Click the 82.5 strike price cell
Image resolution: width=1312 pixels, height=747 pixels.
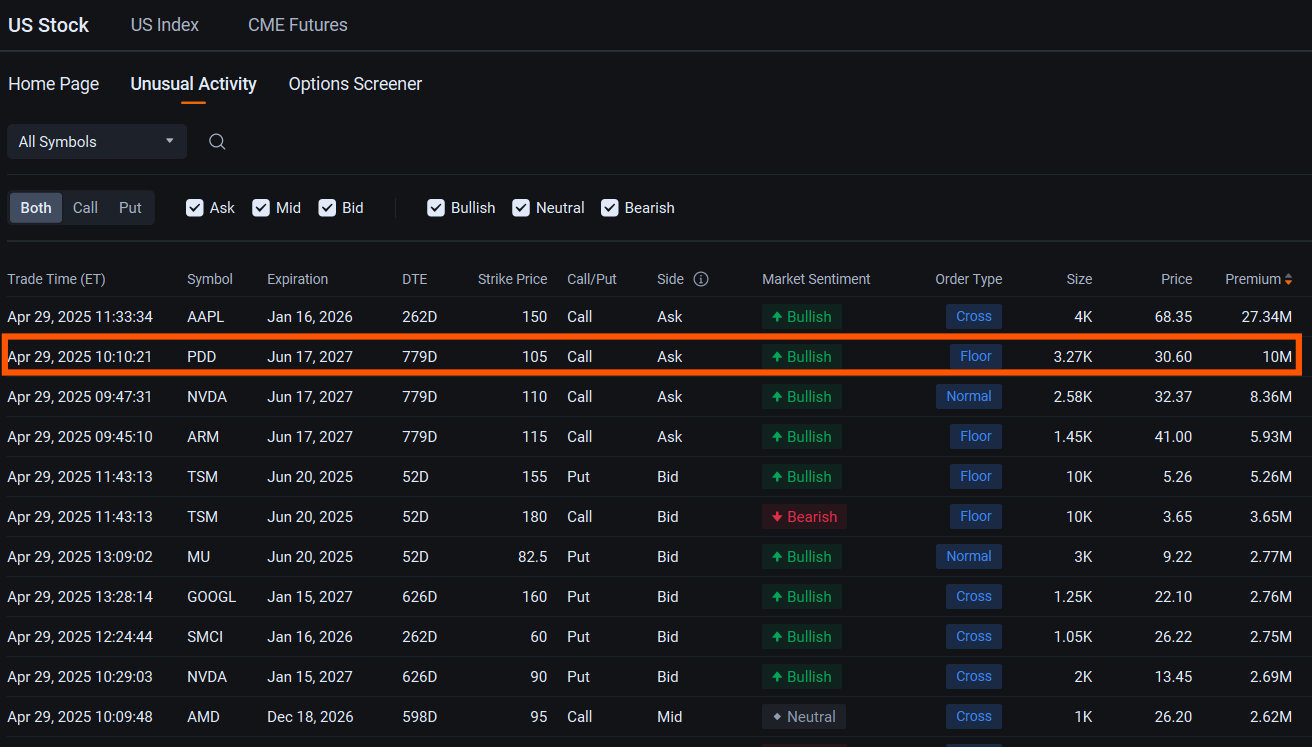pos(533,557)
